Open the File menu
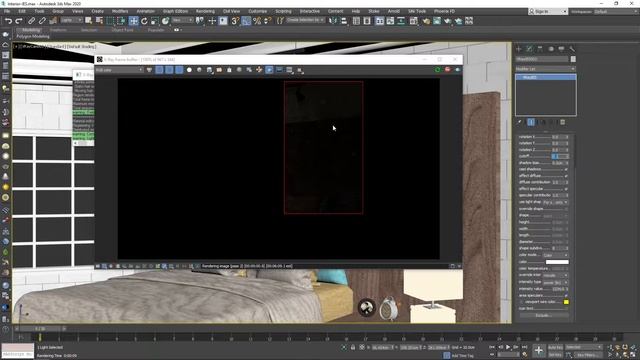This screenshot has width=640, height=360. 7,11
